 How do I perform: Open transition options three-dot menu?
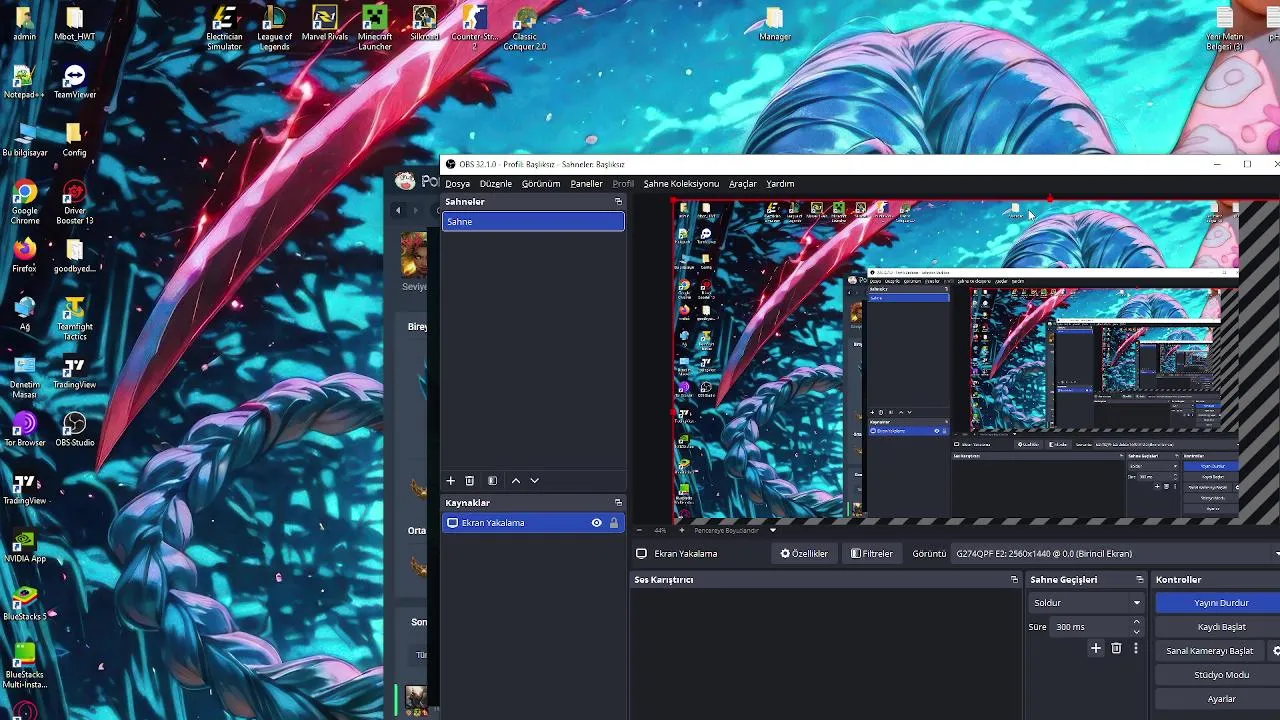(1136, 649)
